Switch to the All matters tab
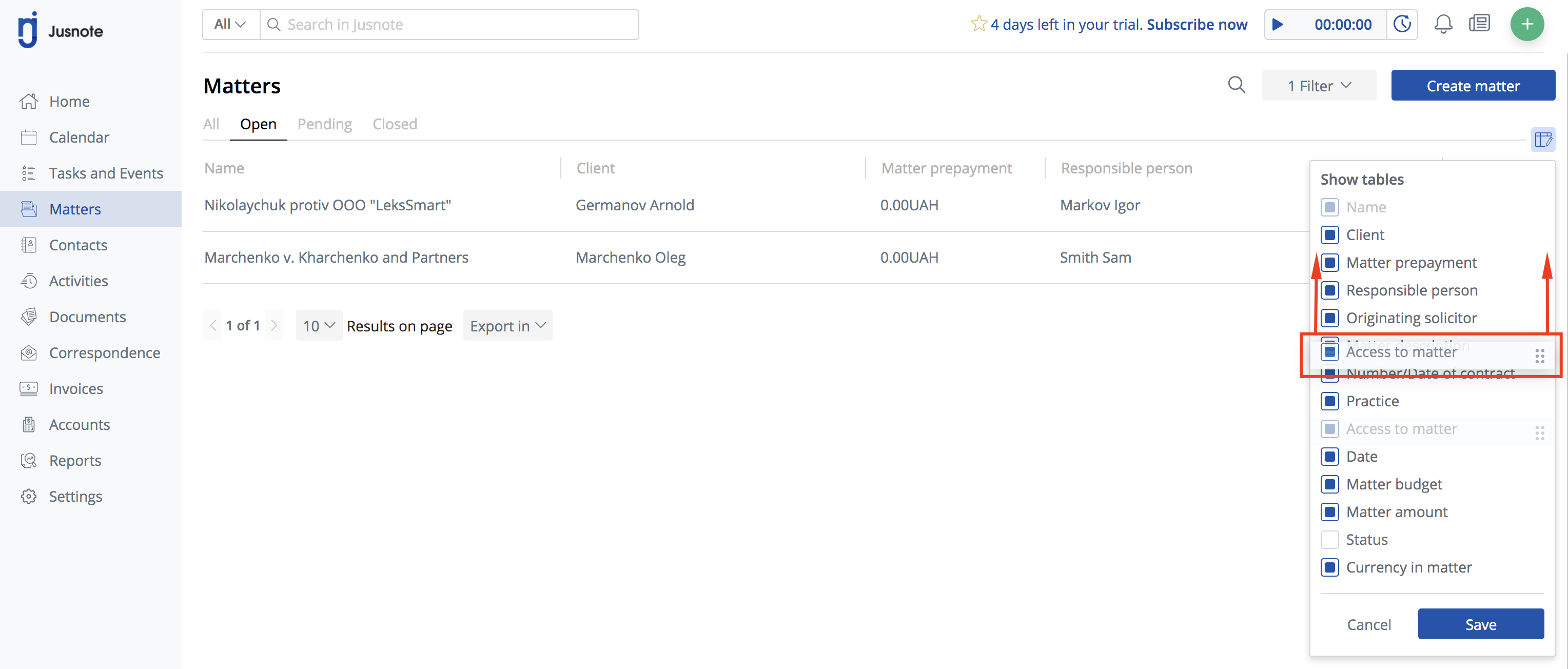This screenshot has width=1568, height=669. tap(210, 124)
